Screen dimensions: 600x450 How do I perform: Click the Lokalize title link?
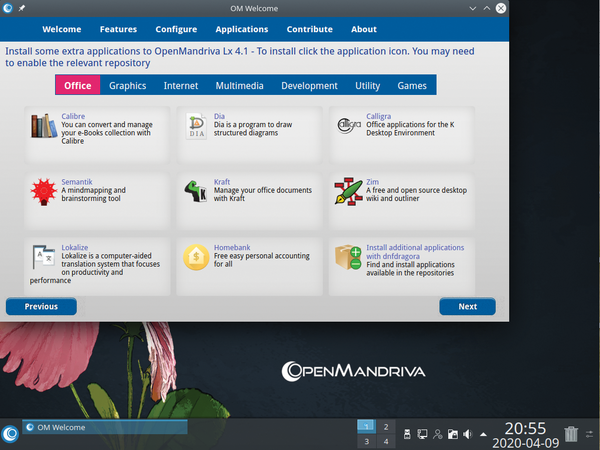75,247
